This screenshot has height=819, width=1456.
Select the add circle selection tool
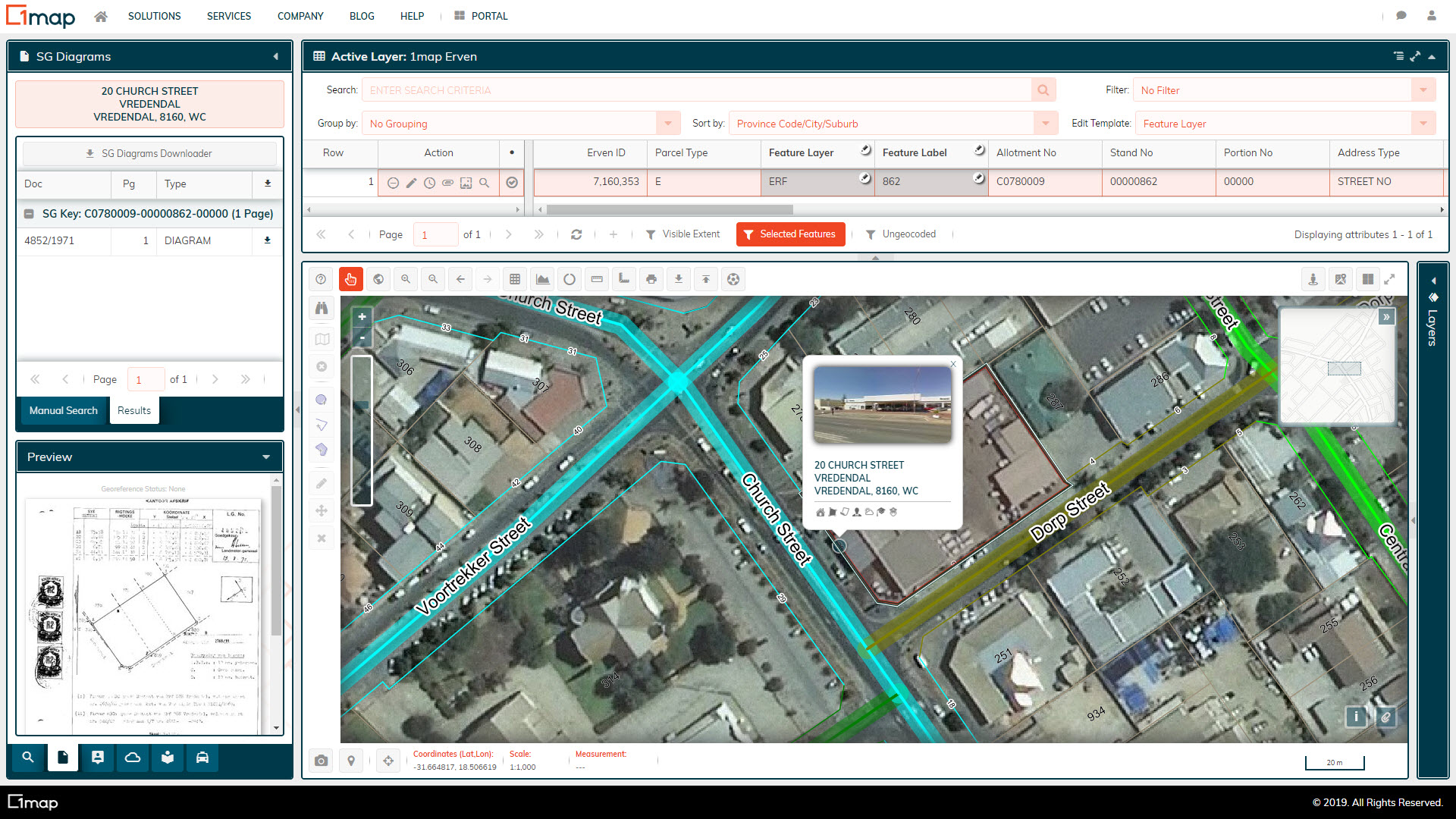pos(322,400)
